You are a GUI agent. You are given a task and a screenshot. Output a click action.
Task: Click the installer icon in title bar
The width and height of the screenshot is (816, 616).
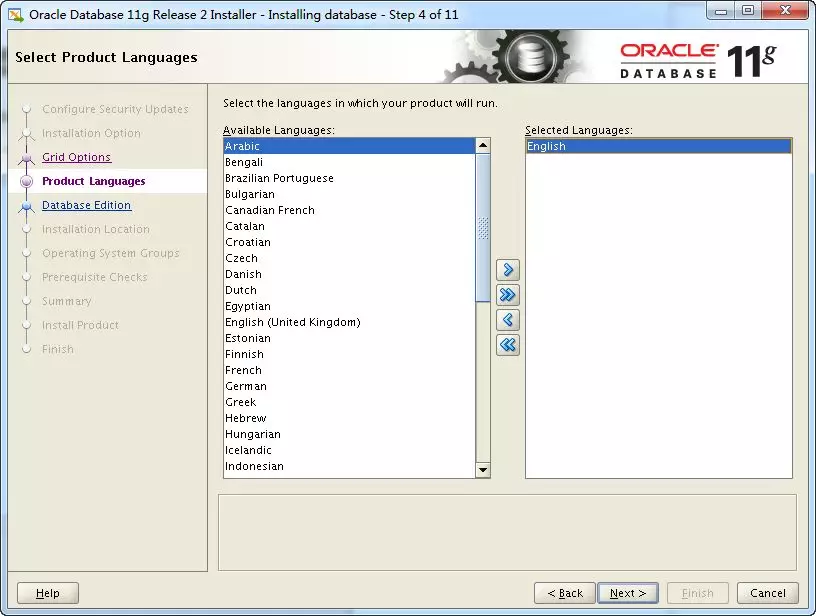click(x=16, y=15)
